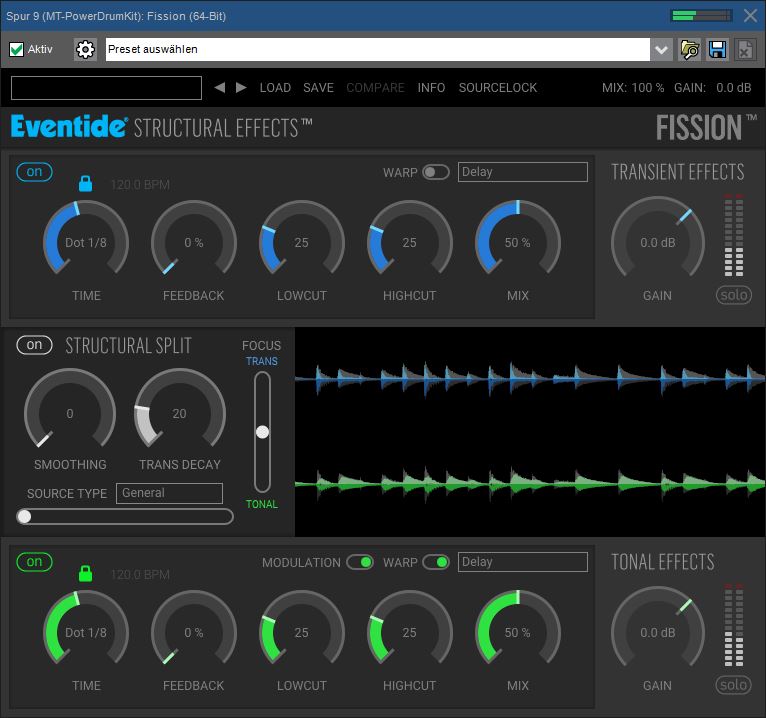
Task: Click the preset name display field
Action: [106, 88]
